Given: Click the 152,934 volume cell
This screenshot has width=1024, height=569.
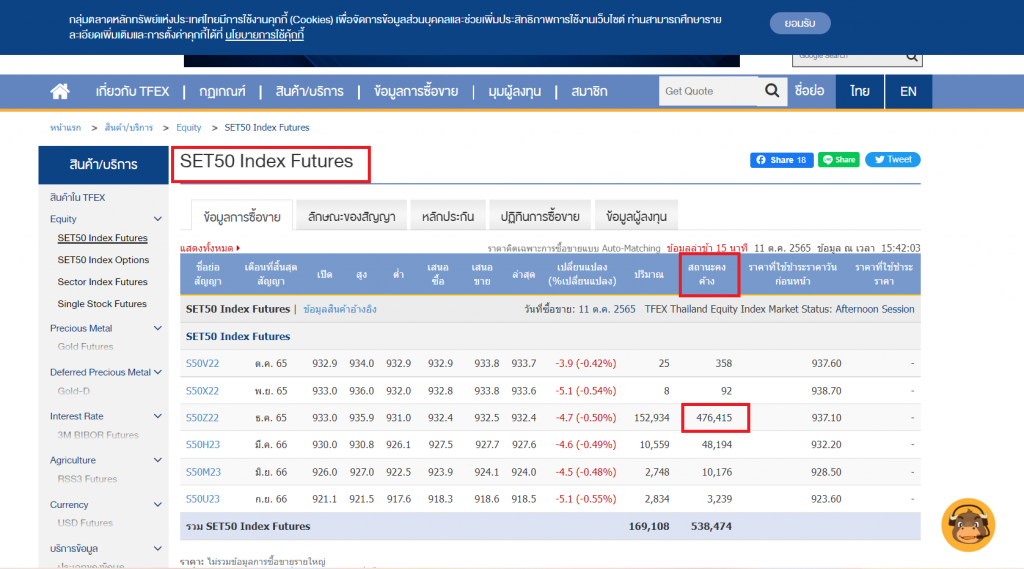Looking at the screenshot, I should 652,417.
